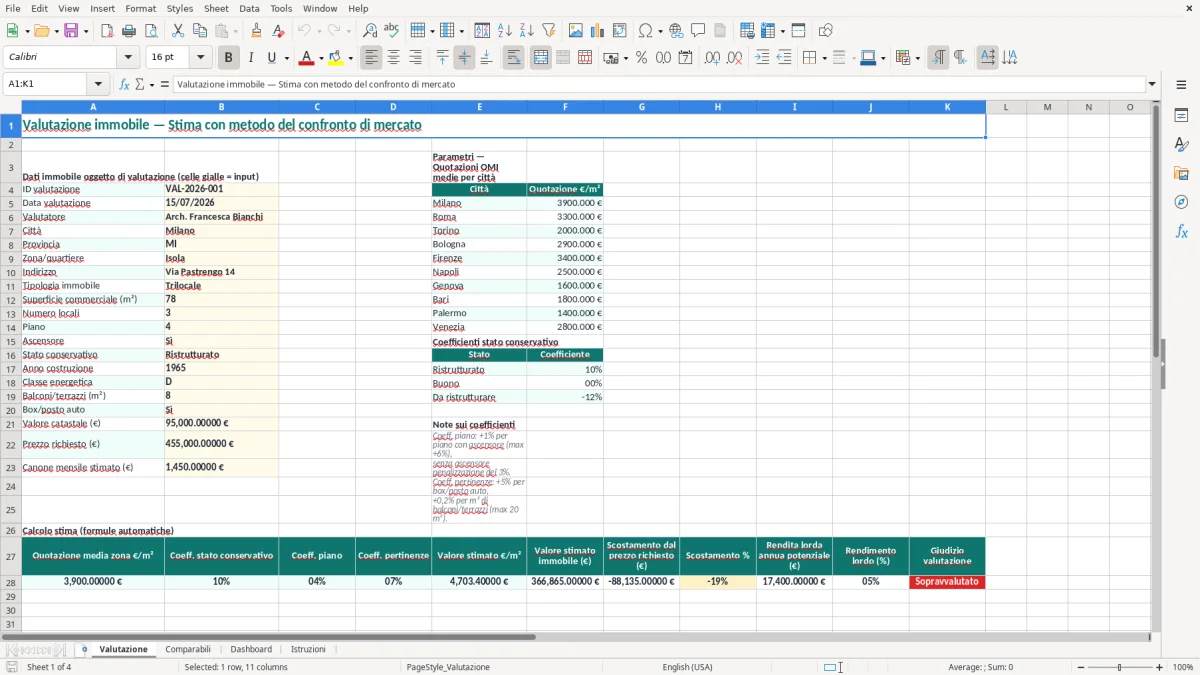This screenshot has width=1200, height=675.
Task: Insert hyperlink icon
Action: (x=676, y=31)
